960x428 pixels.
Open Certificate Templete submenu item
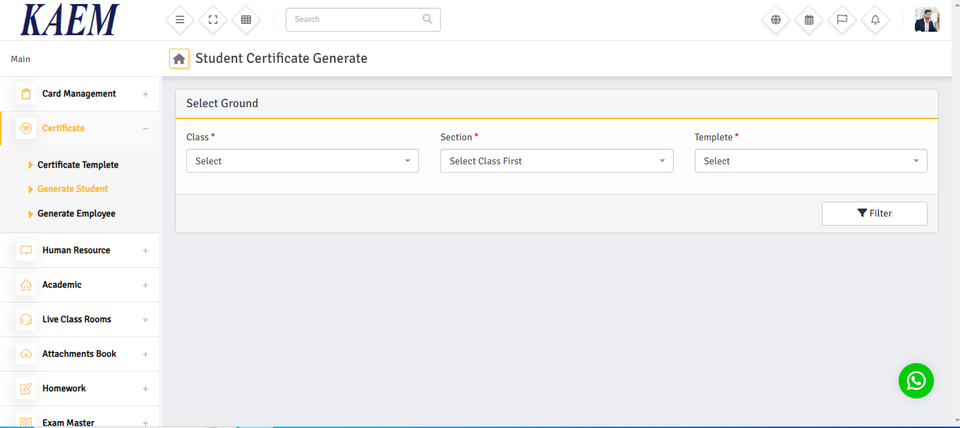(78, 165)
